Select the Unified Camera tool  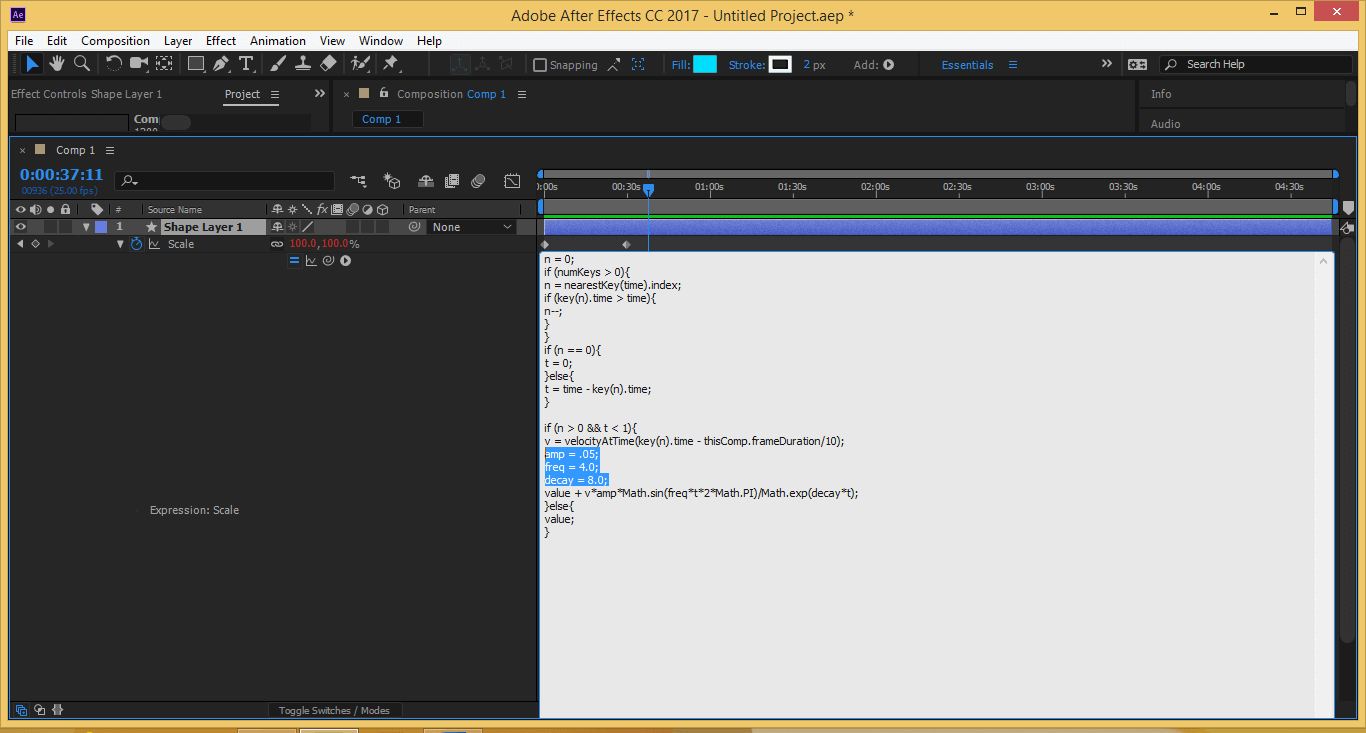point(139,64)
